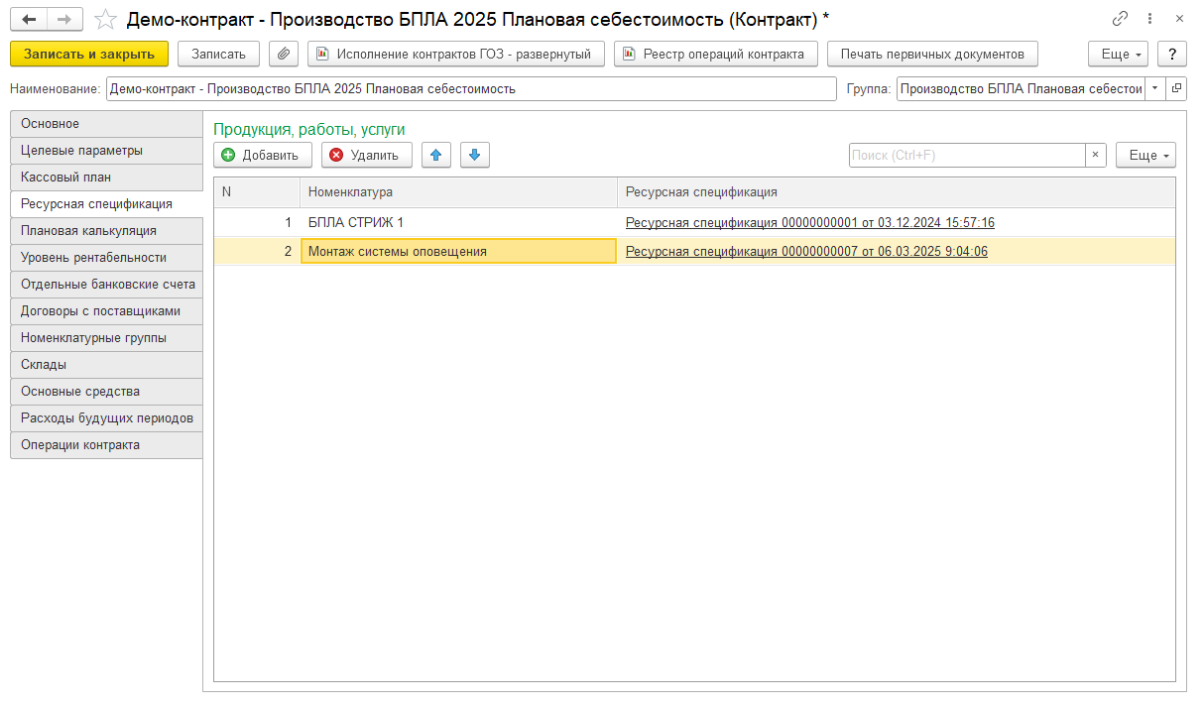This screenshot has width=1200, height=701.
Task: Move the selected row up
Action: click(436, 155)
